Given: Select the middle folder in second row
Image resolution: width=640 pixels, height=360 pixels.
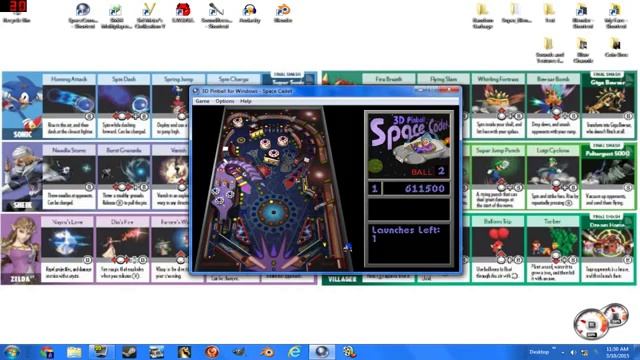Looking at the screenshot, I should 582,50.
